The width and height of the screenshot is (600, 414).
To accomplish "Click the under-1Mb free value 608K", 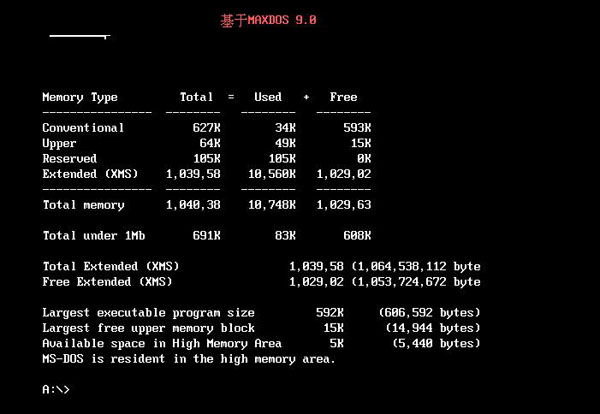I will tap(357, 236).
